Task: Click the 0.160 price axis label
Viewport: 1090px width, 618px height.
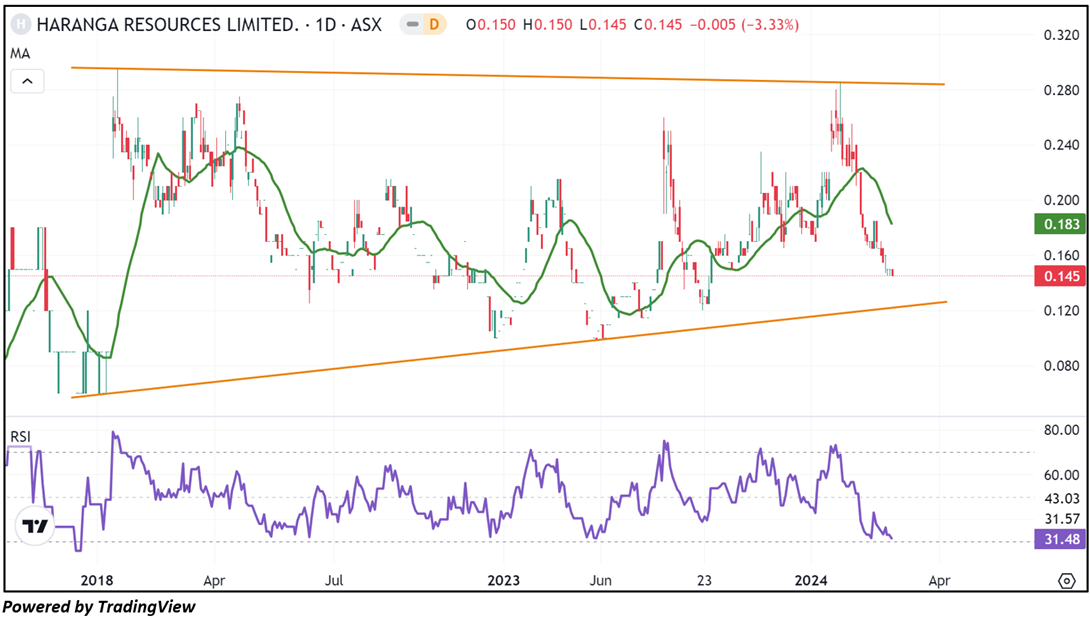Action: [x=1061, y=255]
